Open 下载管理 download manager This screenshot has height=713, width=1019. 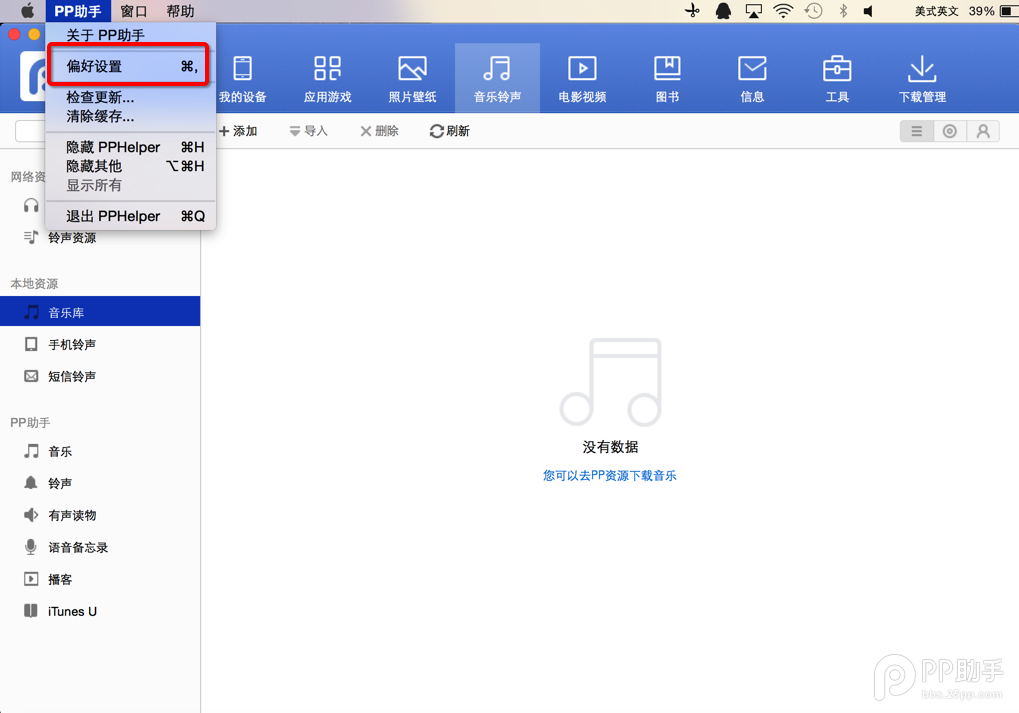[921, 78]
